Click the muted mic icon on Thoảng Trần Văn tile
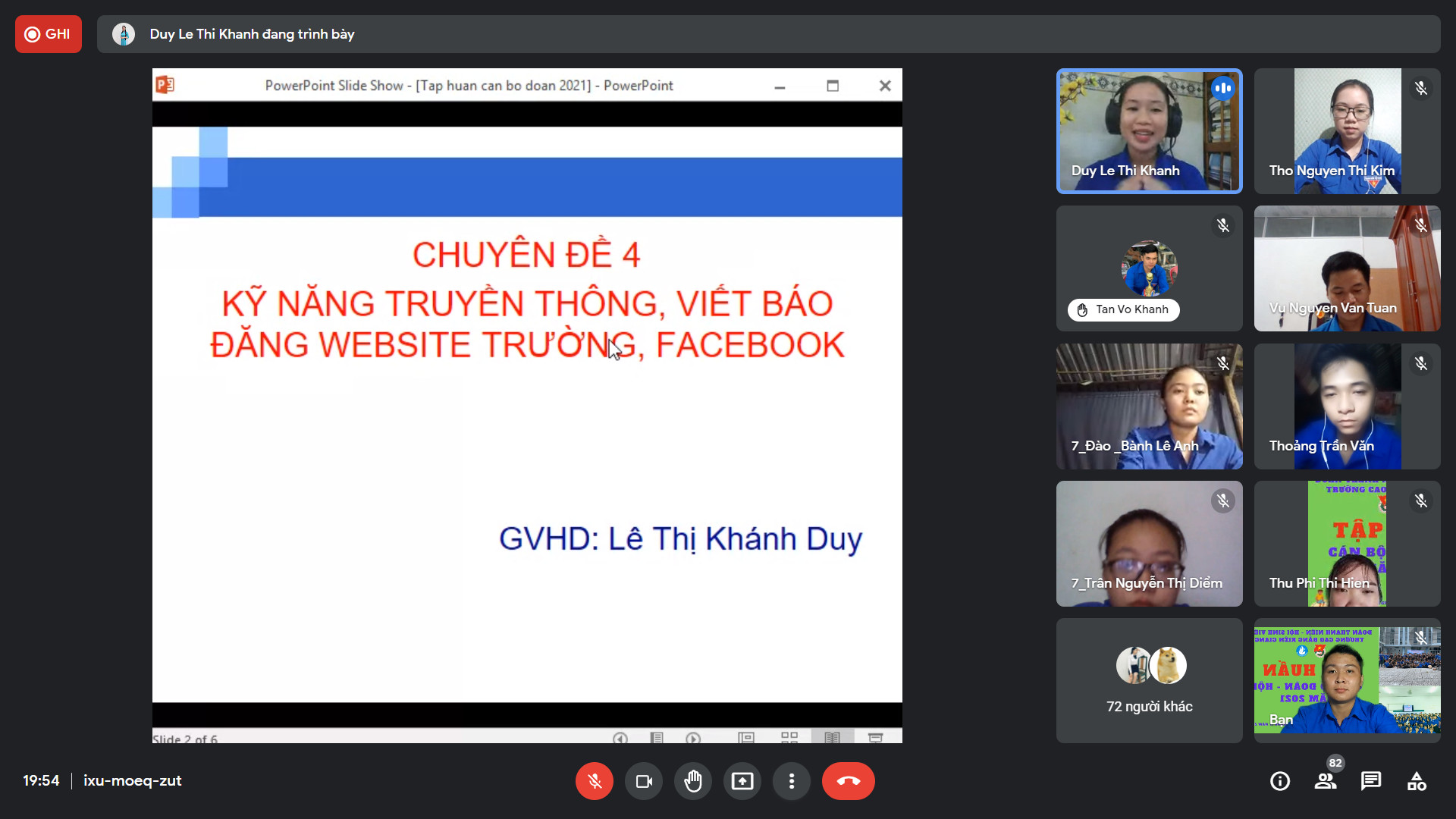The width and height of the screenshot is (1456, 819). click(1420, 364)
